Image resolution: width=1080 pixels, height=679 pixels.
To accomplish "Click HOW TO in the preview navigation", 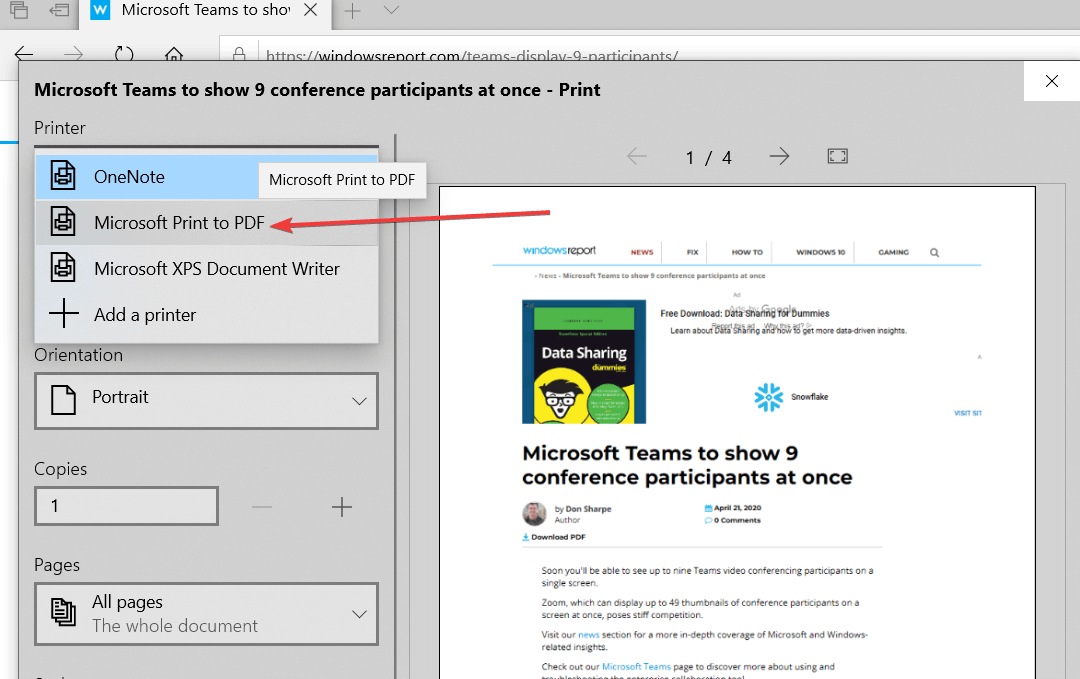I will [x=747, y=252].
